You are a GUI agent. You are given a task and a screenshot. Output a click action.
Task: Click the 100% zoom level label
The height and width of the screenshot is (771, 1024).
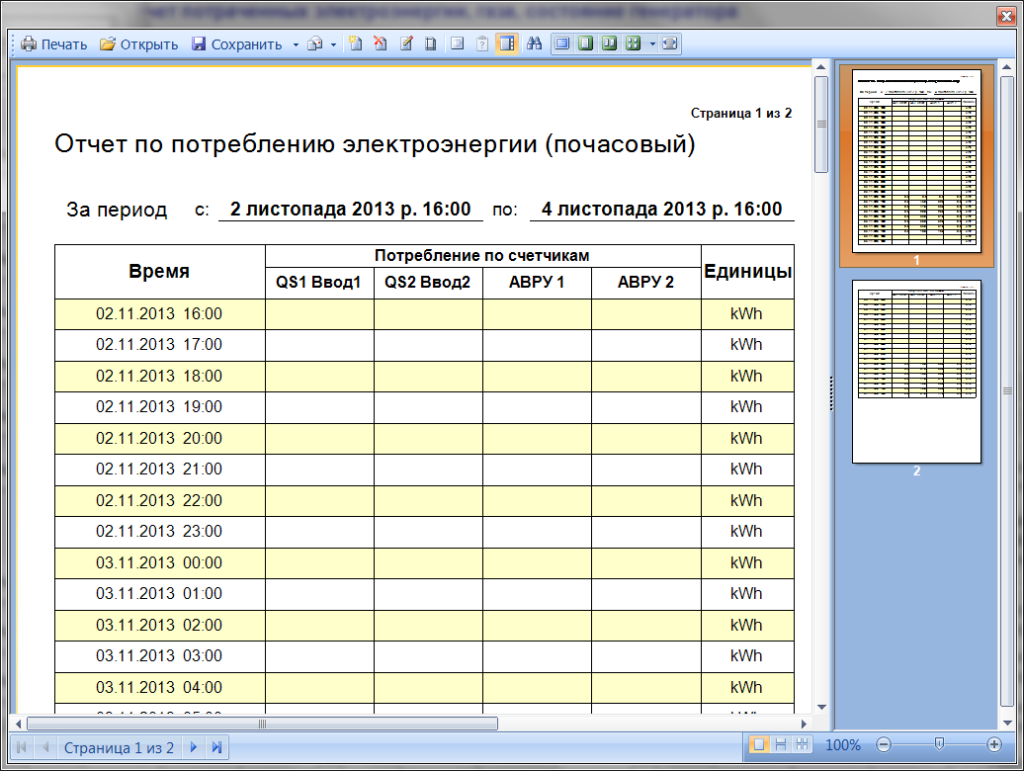click(x=843, y=745)
